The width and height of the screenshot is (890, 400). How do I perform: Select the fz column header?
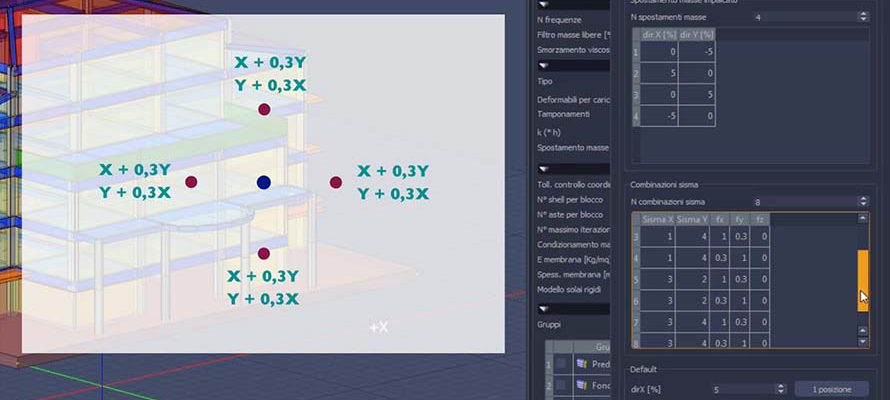click(x=760, y=219)
